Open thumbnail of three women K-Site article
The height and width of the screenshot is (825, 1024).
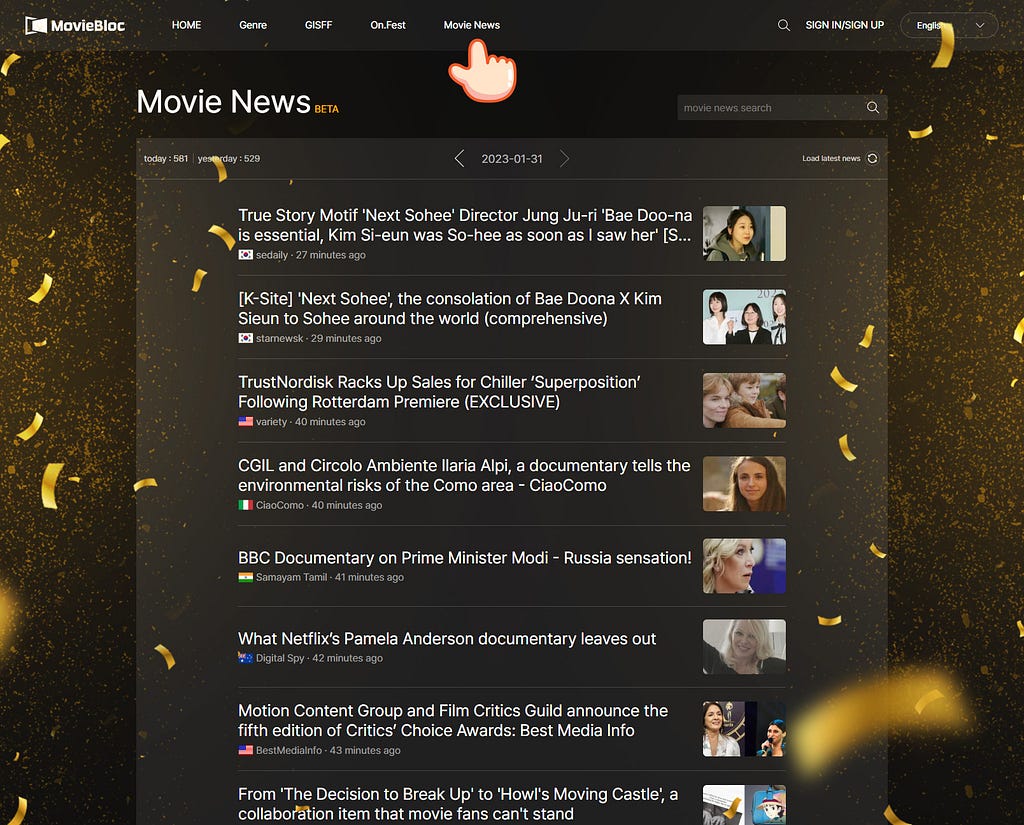[744, 317]
